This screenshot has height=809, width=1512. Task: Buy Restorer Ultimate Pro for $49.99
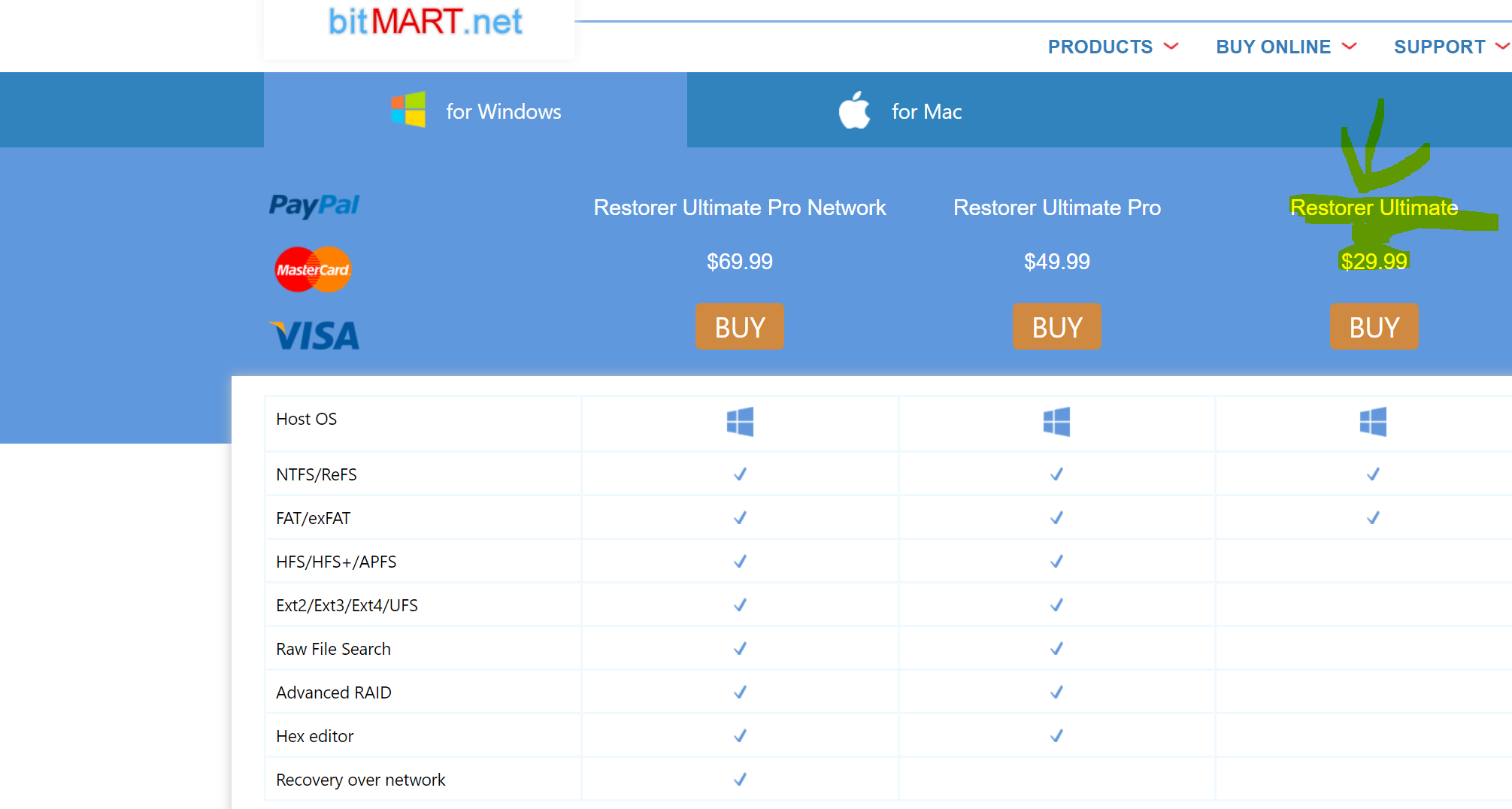tap(1056, 327)
